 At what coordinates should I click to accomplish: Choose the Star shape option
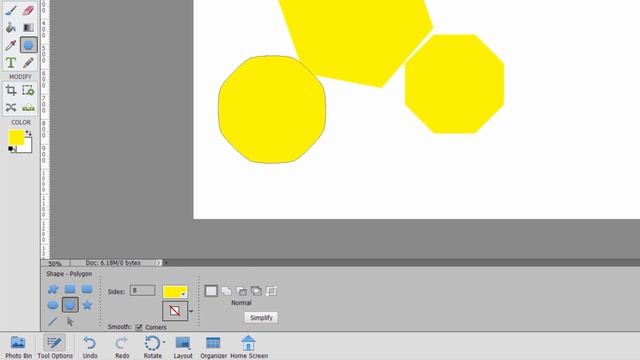pyautogui.click(x=87, y=305)
